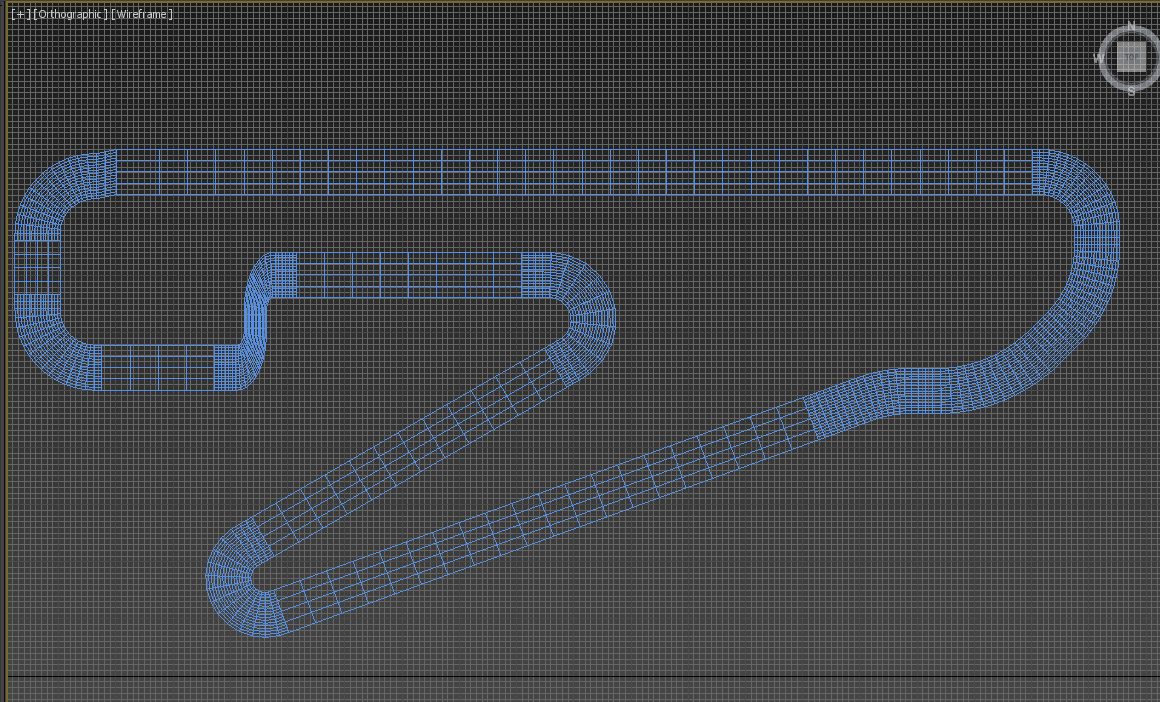Image resolution: width=1160 pixels, height=702 pixels.
Task: Click an edge of the ViewCube top face
Action: (1131, 40)
